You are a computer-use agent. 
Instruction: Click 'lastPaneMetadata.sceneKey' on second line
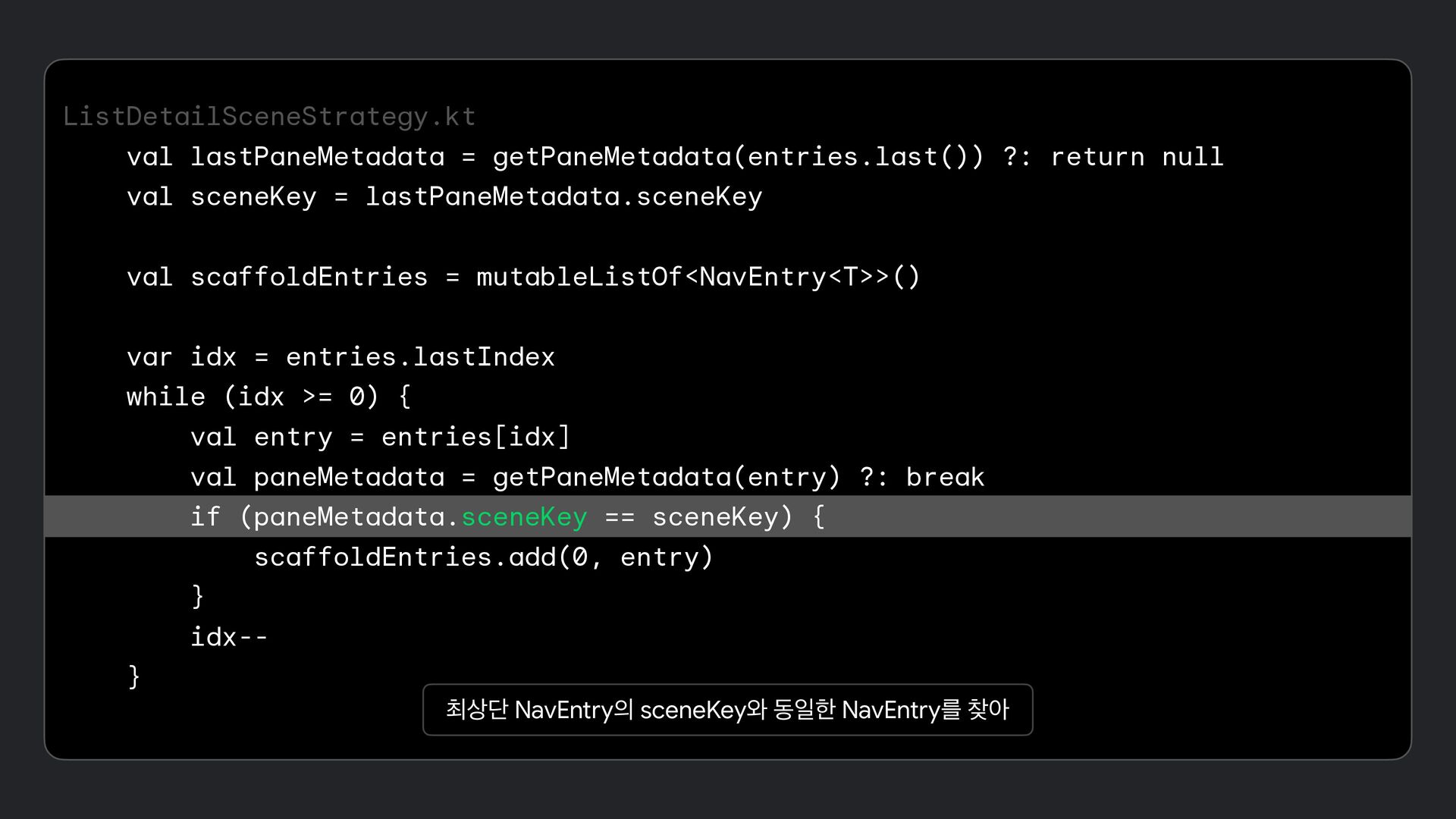click(x=563, y=197)
